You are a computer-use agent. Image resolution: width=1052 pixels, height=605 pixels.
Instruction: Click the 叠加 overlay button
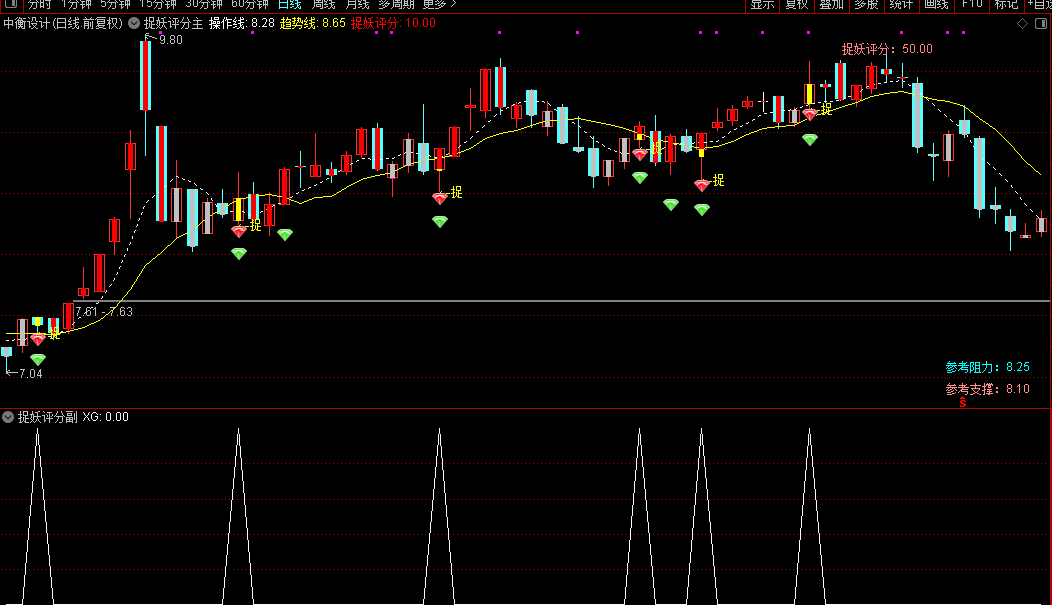pos(832,5)
